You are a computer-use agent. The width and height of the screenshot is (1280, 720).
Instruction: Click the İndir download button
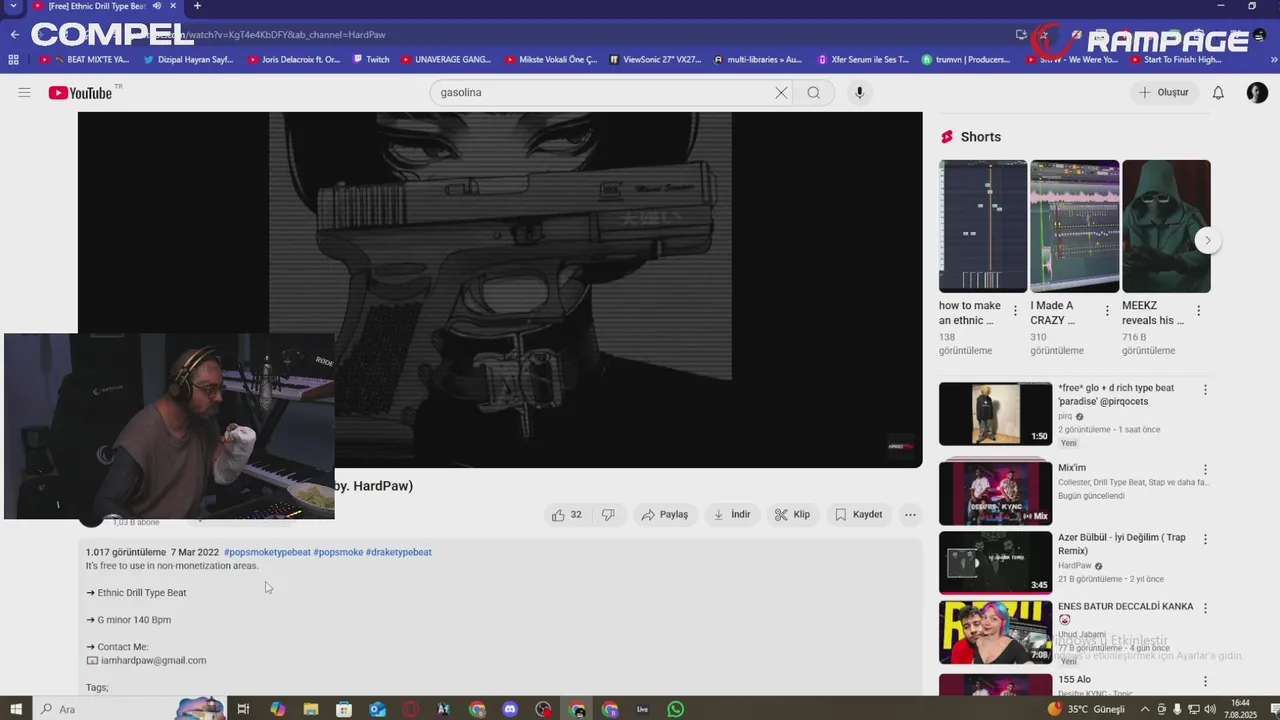[731, 515]
